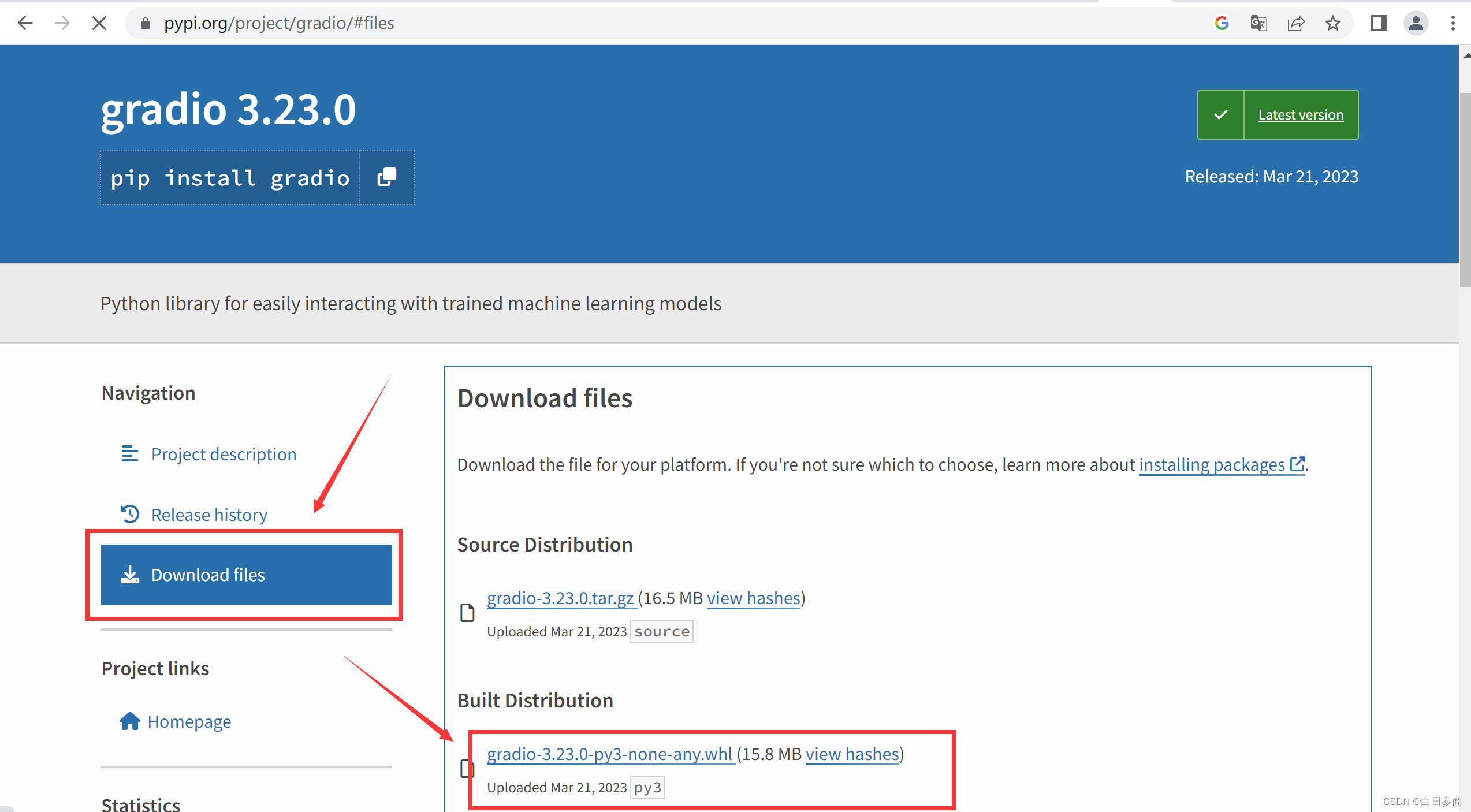Bookmark this page with star icon
Screen dimensions: 1471x812
point(1332,23)
